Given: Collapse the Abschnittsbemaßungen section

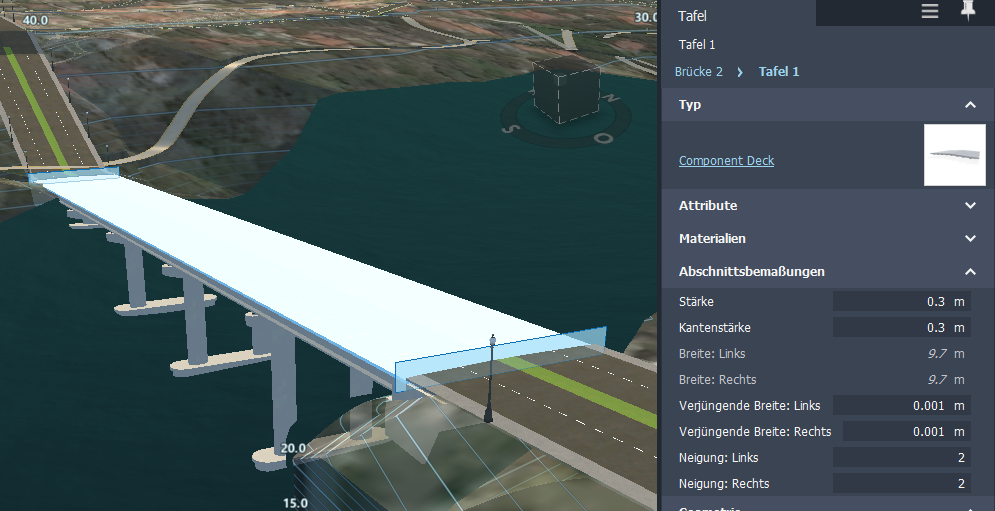Looking at the screenshot, I should click(x=970, y=272).
